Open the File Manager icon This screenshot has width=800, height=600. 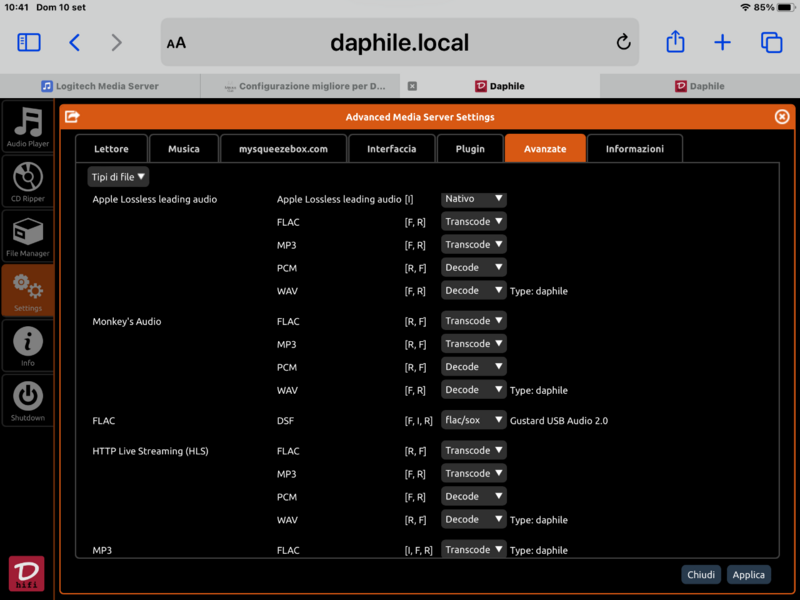[28, 236]
